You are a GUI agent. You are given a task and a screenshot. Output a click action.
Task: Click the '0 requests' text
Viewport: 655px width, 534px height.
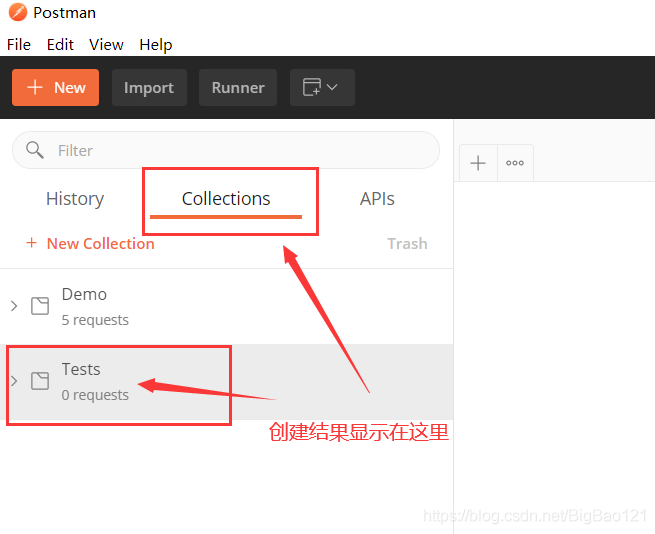pyautogui.click(x=95, y=395)
